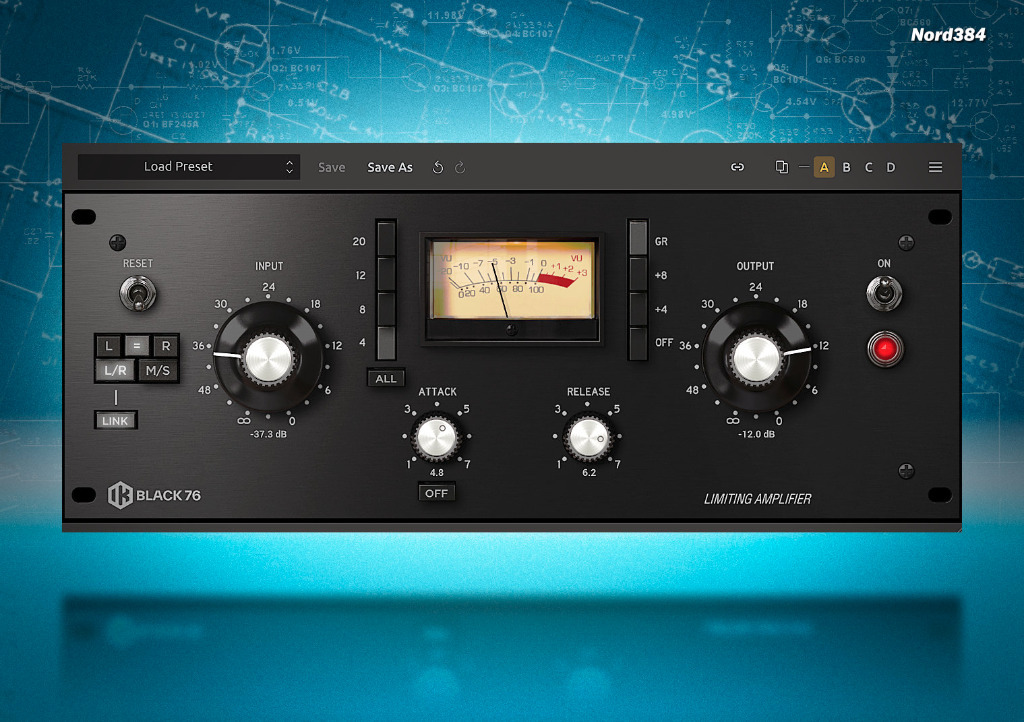
Task: Enable L/R stereo mode
Action: [x=116, y=371]
